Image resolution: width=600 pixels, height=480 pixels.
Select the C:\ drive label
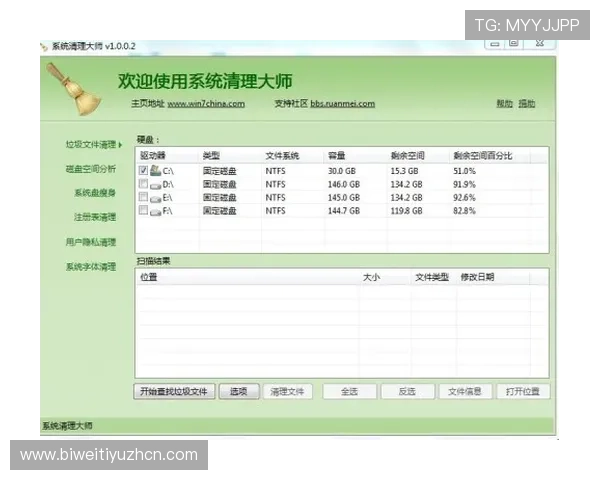click(x=168, y=171)
